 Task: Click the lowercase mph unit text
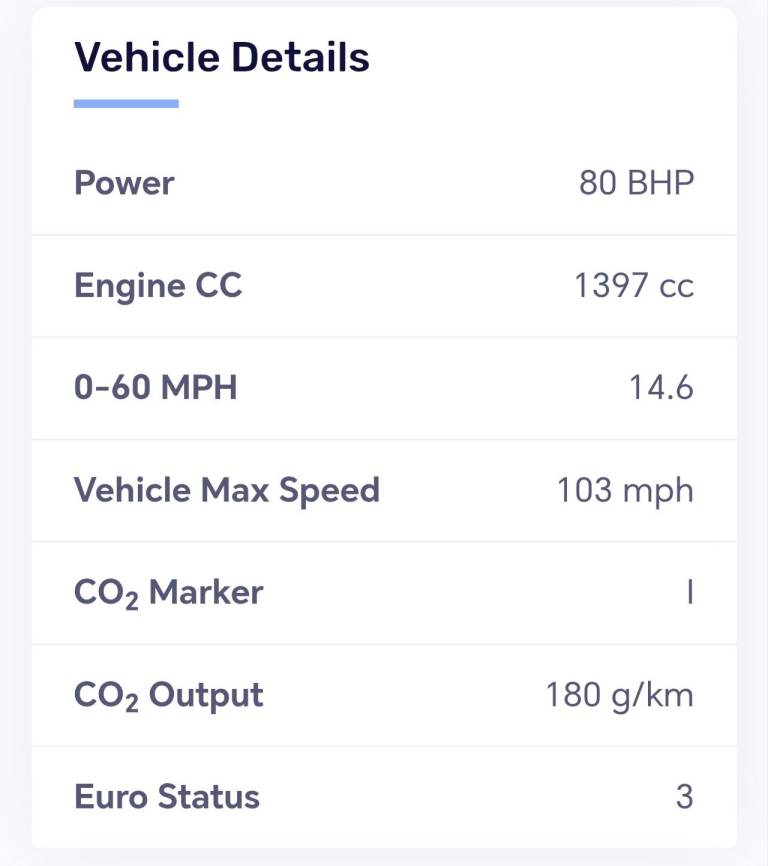click(656, 492)
